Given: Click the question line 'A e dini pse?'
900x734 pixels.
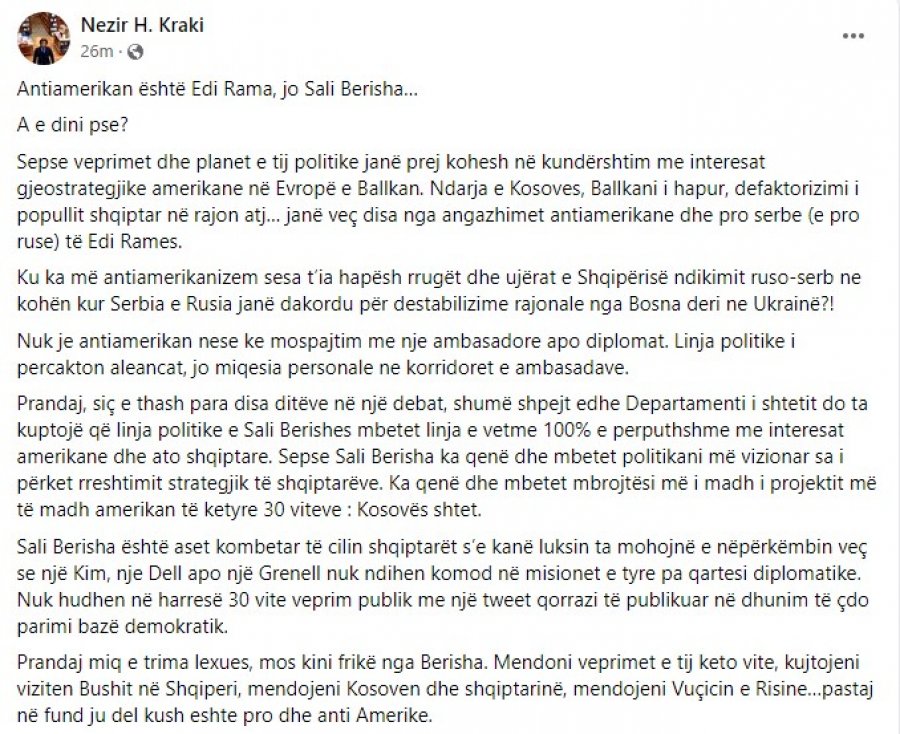Looking at the screenshot, I should pyautogui.click(x=73, y=125).
